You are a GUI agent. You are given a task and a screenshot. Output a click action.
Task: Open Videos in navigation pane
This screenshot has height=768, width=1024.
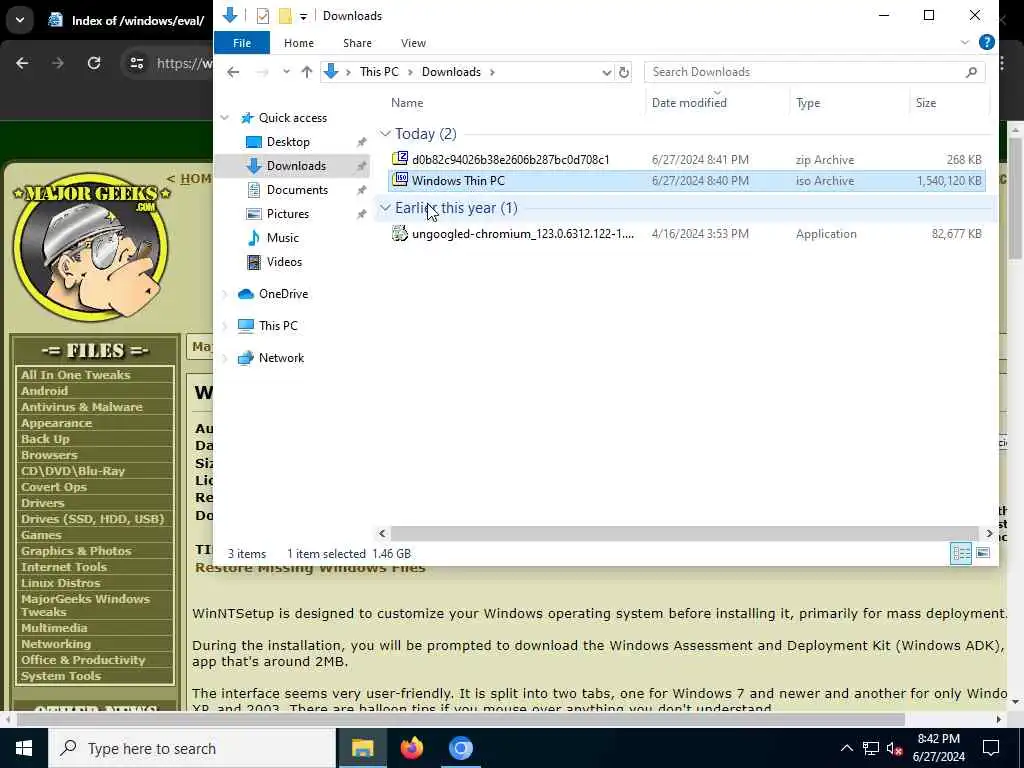pyautogui.click(x=284, y=262)
